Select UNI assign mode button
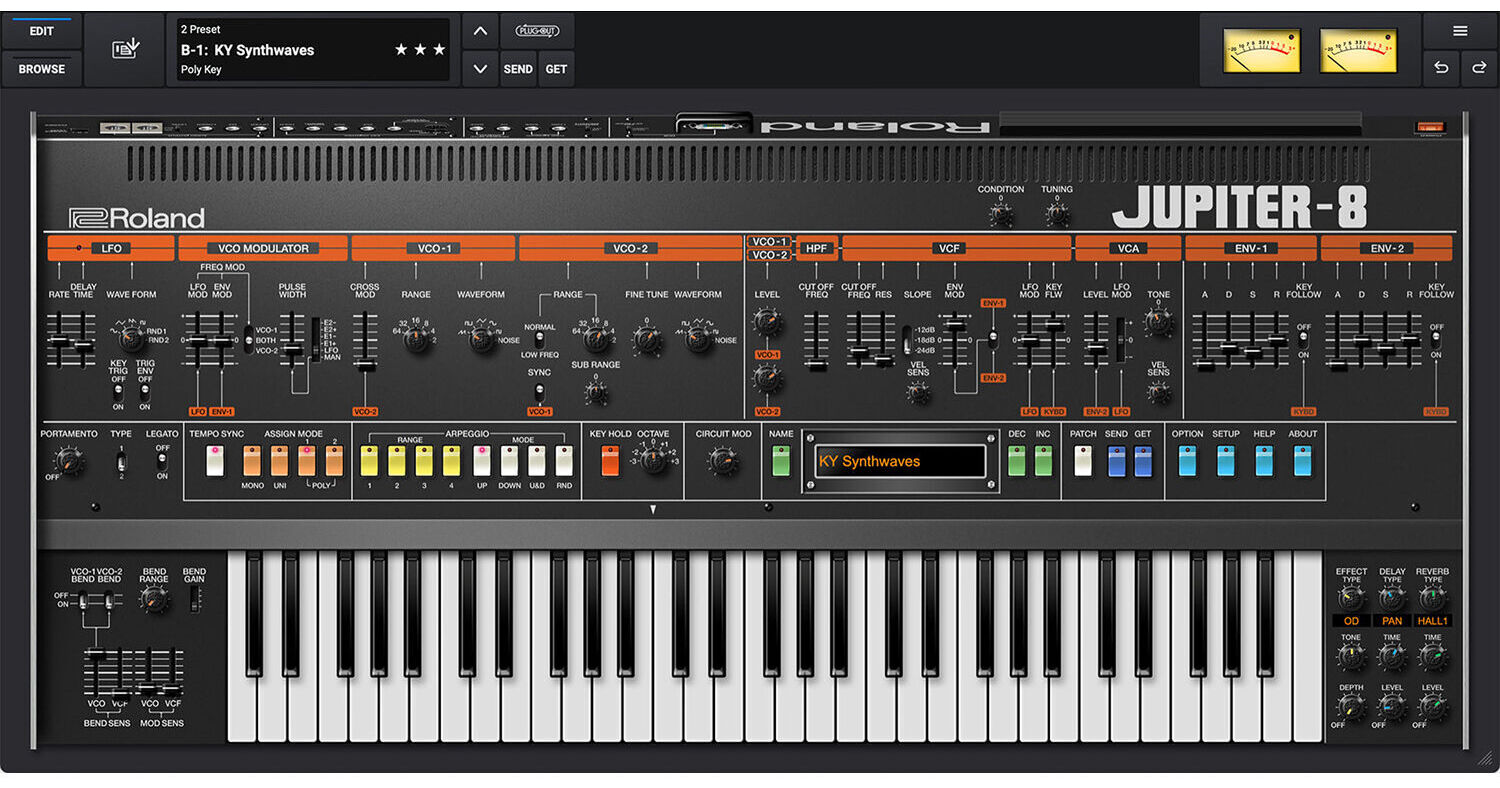 pyautogui.click(x=279, y=461)
